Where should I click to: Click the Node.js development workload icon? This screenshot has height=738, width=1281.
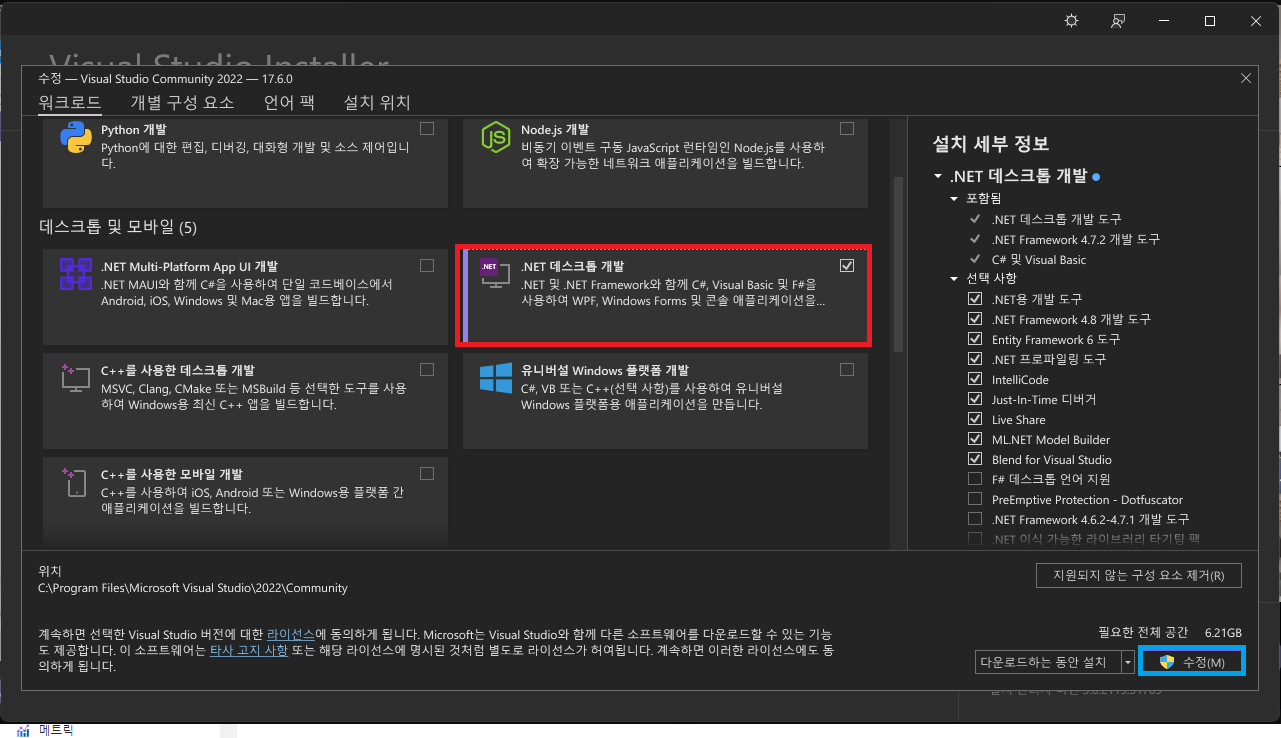[x=496, y=138]
